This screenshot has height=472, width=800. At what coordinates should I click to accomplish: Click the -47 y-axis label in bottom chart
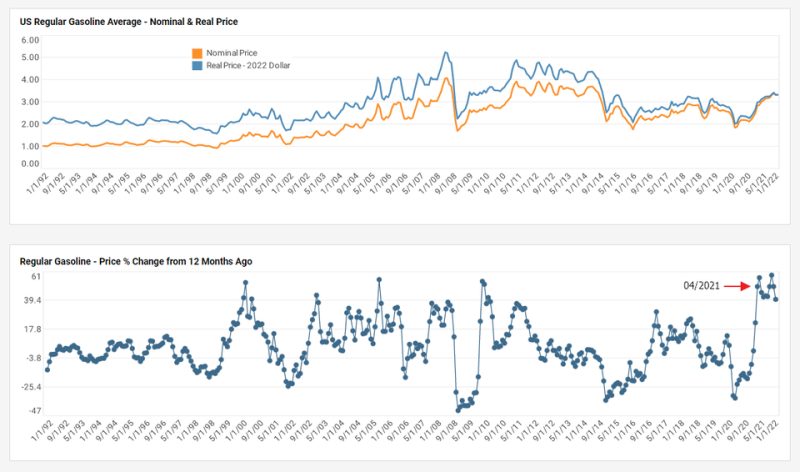pyautogui.click(x=34, y=411)
